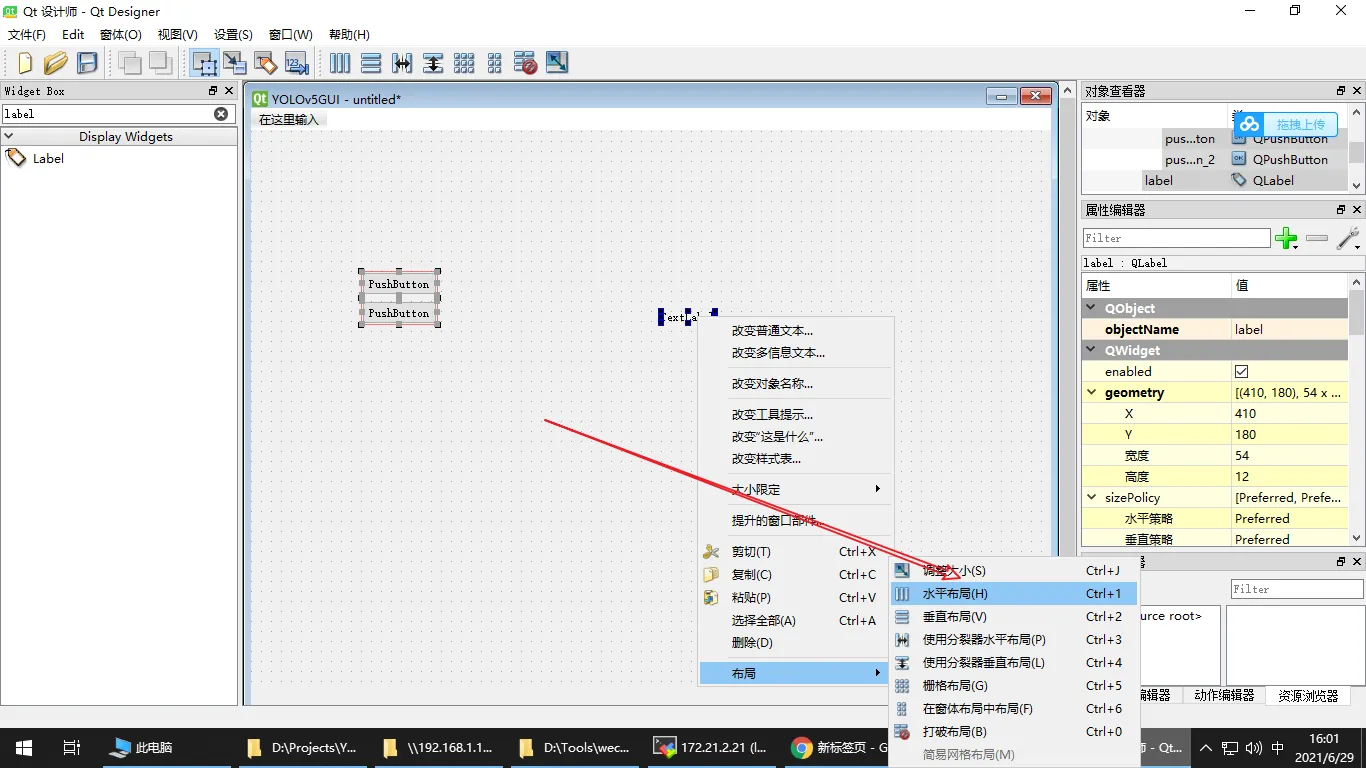This screenshot has height=768, width=1366.
Task: Open Chrome 新标签页 in the taskbar
Action: (838, 747)
